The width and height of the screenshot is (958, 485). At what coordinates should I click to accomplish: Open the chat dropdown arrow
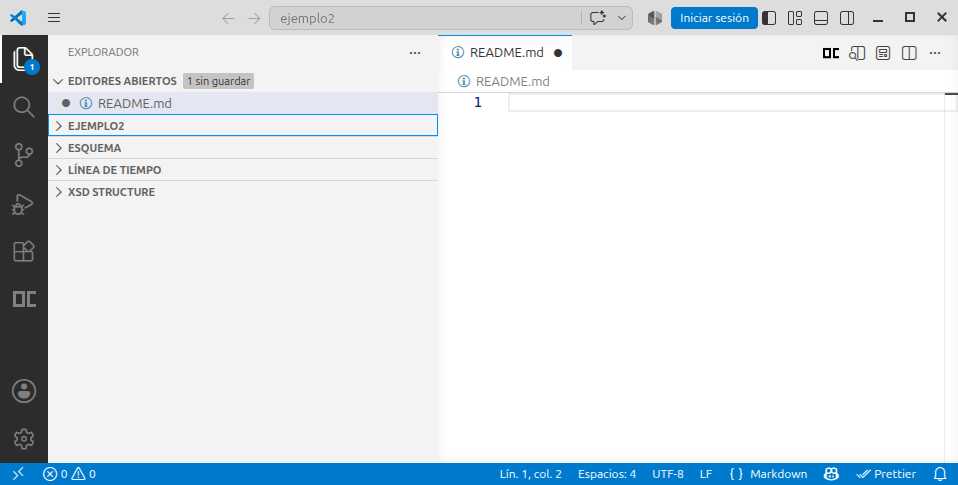(x=621, y=18)
